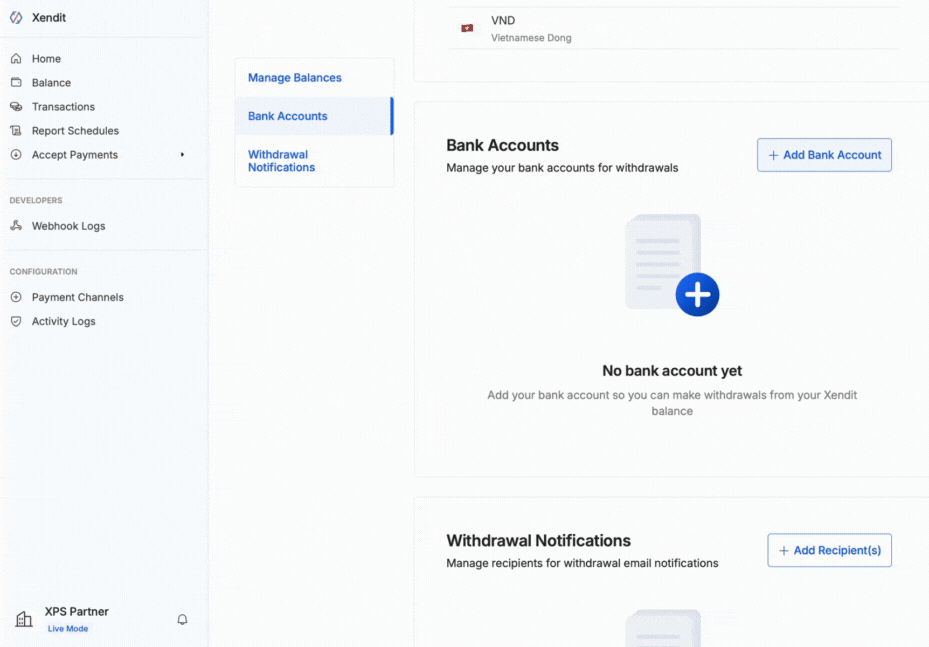The image size is (929, 647).
Task: Click the 'No bank account yet' heading
Action: click(x=672, y=371)
